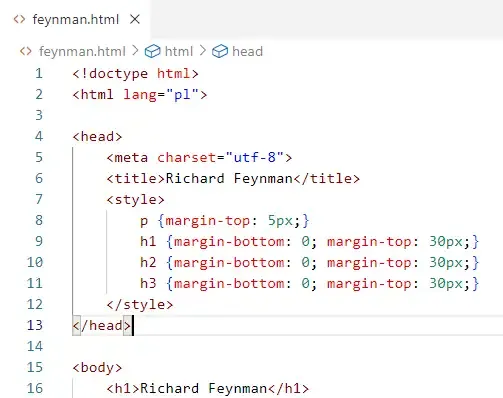
Task: Click the h1 margin CSS rule
Action: pyautogui.click(x=309, y=242)
